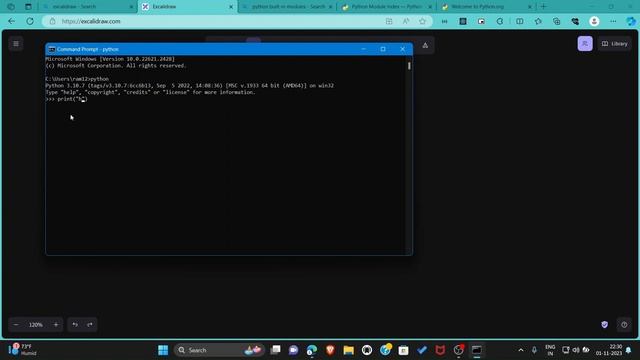Click the print("h") line in Command Prompt
The width and height of the screenshot is (640, 360).
[x=67, y=99]
